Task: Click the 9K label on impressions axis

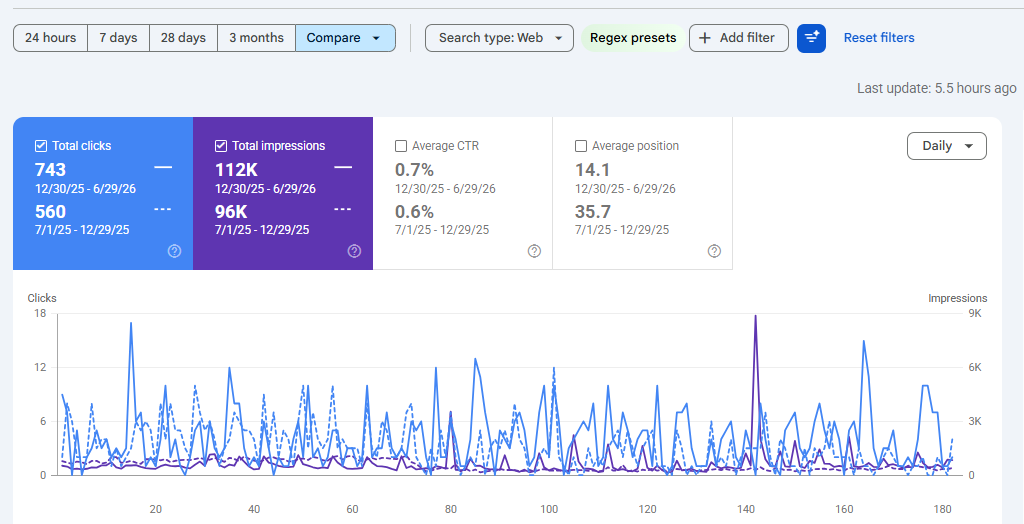Action: 974,313
